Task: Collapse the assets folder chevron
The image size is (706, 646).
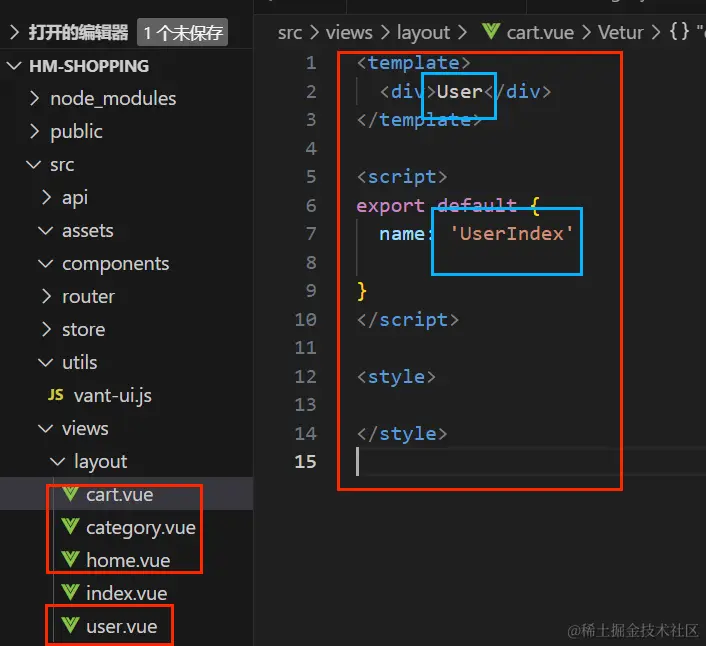Action: click(x=45, y=230)
